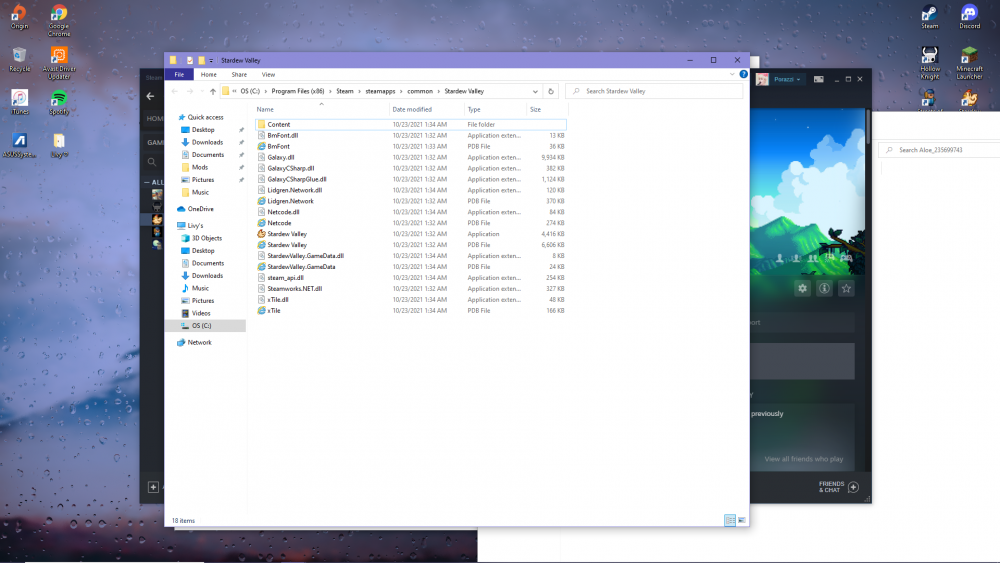Open 3D Objects in navigation pane

point(207,238)
